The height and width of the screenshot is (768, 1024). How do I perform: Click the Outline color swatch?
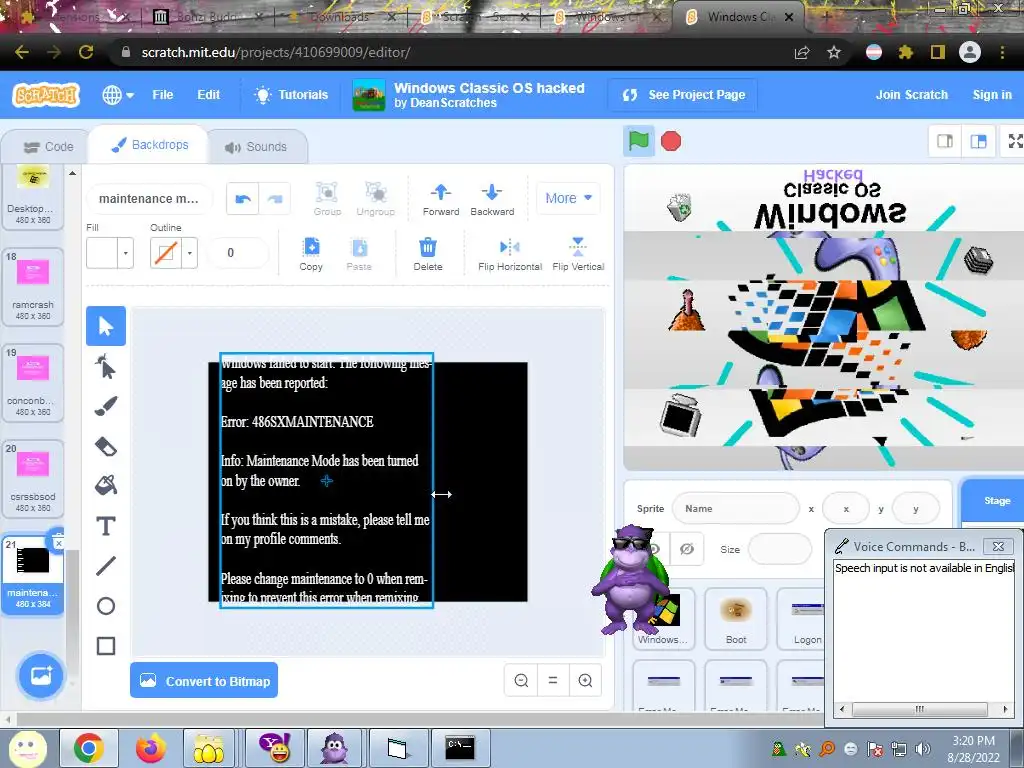pos(166,253)
